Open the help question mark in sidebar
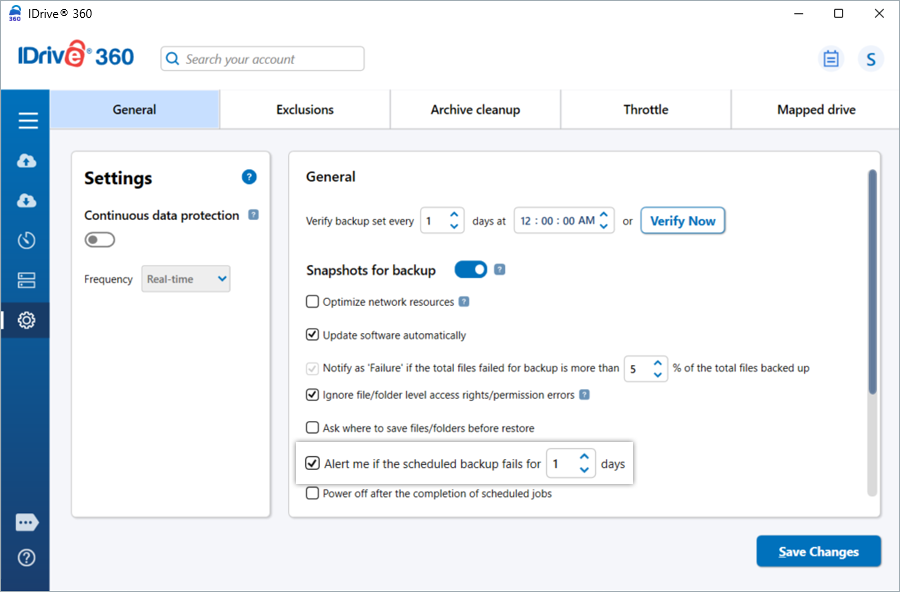The width and height of the screenshot is (900, 592). [27, 558]
